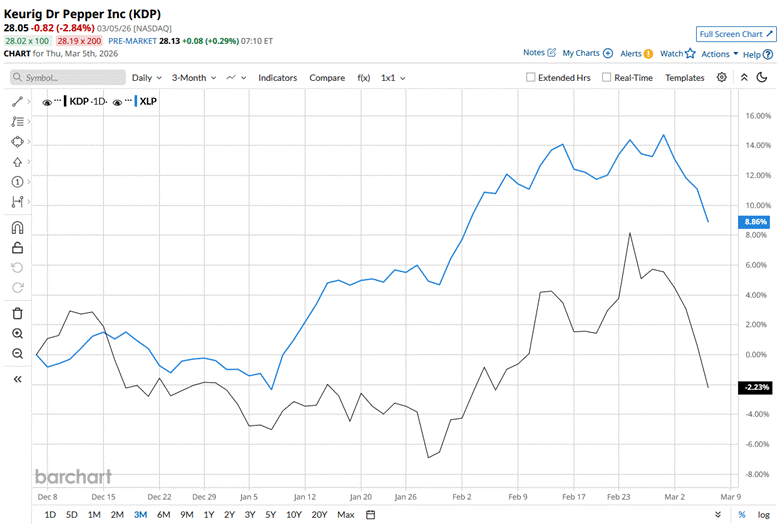
Task: Open the Compare menu
Action: click(327, 78)
